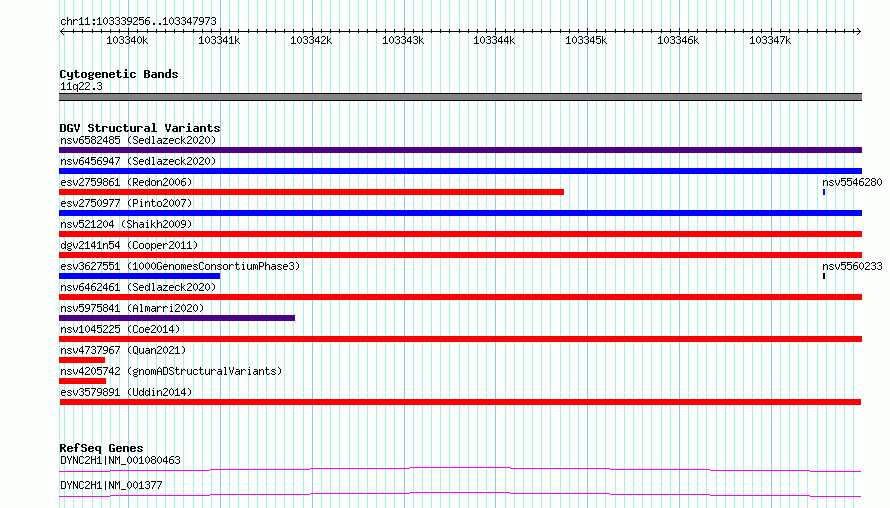Image resolution: width=890 pixels, height=508 pixels.
Task: Open esv3627551 (1000GenomesConsortiumPhase3) label
Action: coord(180,266)
